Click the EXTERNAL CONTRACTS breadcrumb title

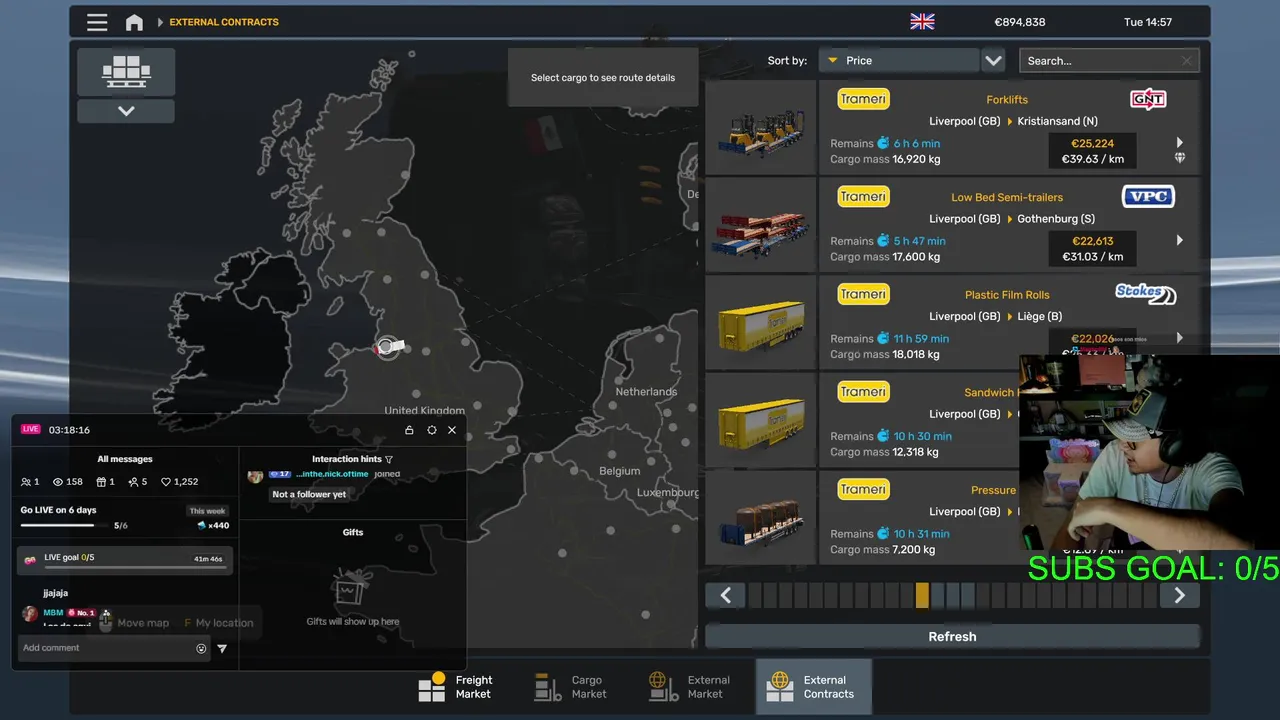[224, 22]
